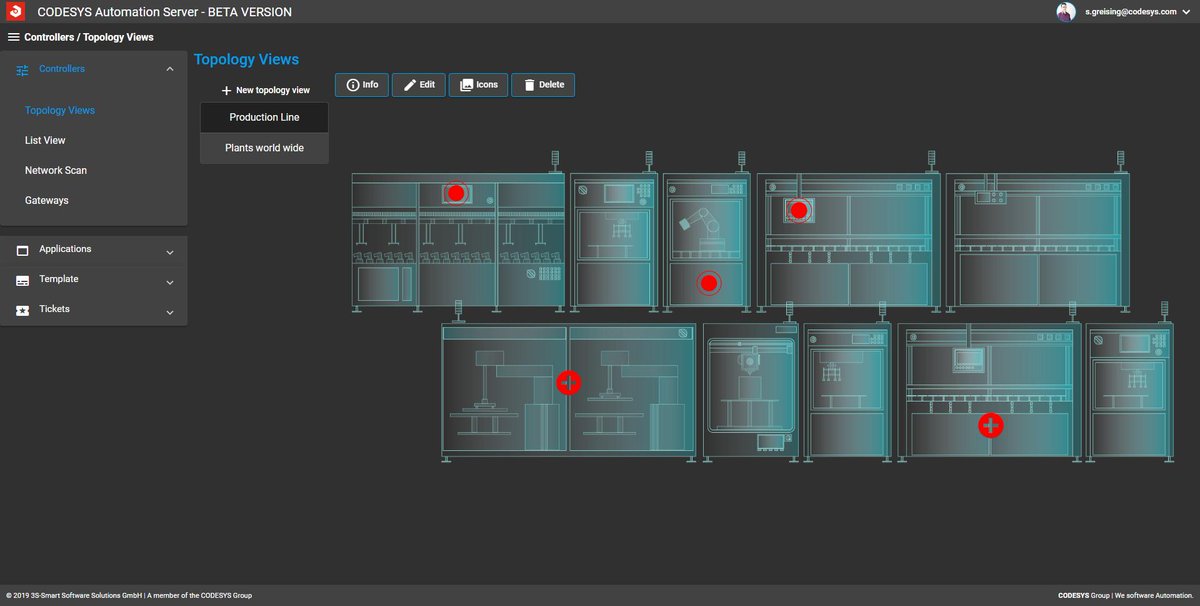Expand the Template section chevron
This screenshot has width=1200, height=606.
[x=170, y=283]
